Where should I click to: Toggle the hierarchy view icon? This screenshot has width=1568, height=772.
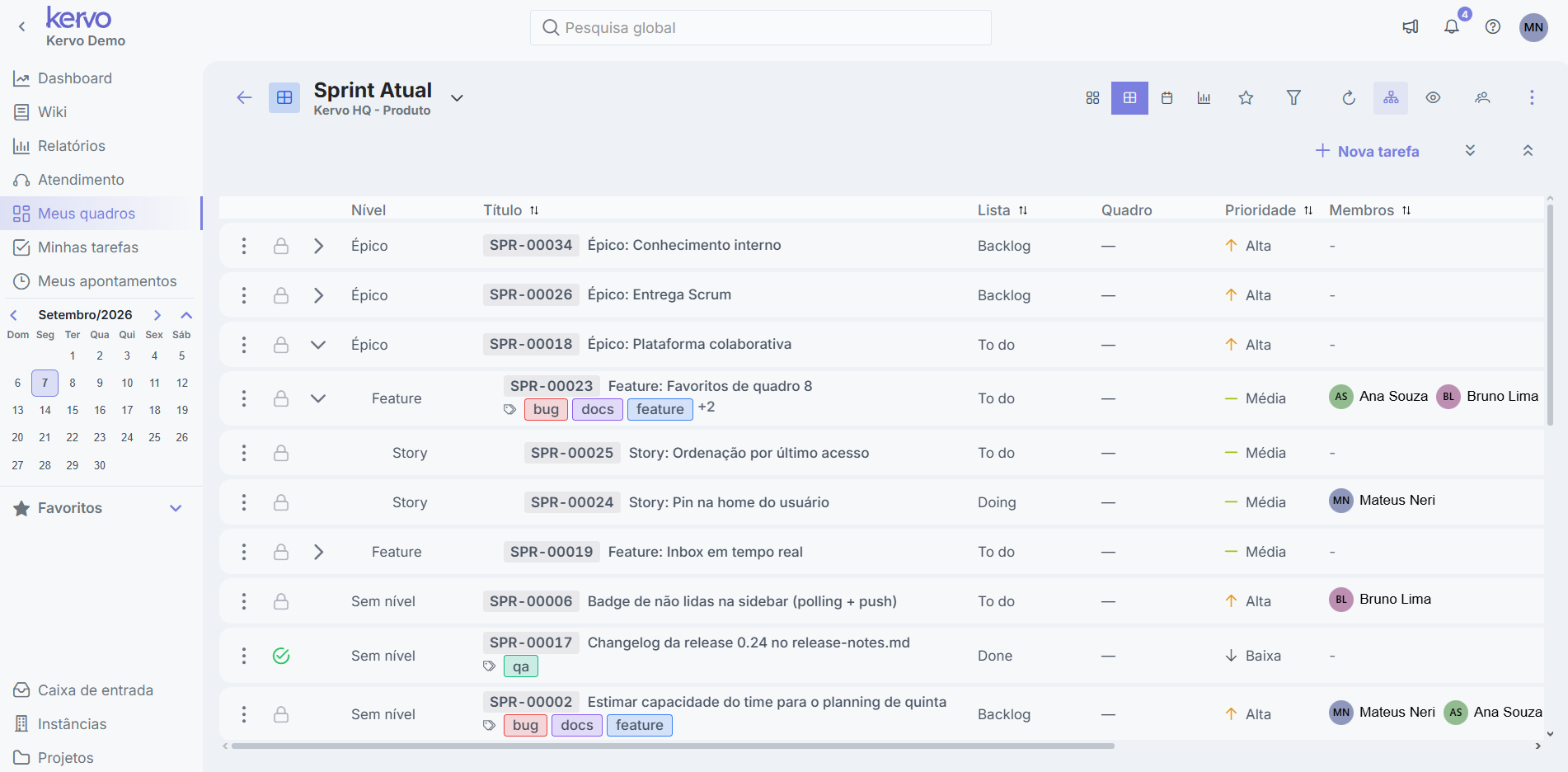tap(1391, 98)
